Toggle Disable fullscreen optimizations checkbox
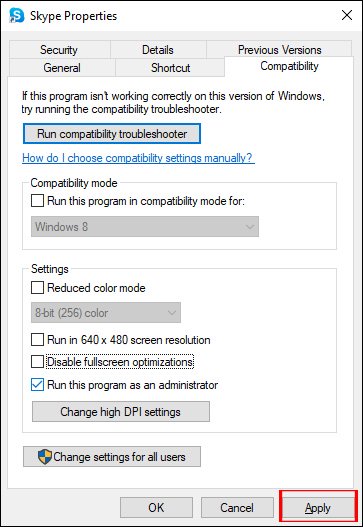Screen dimensions: 363x527 click(x=37, y=362)
